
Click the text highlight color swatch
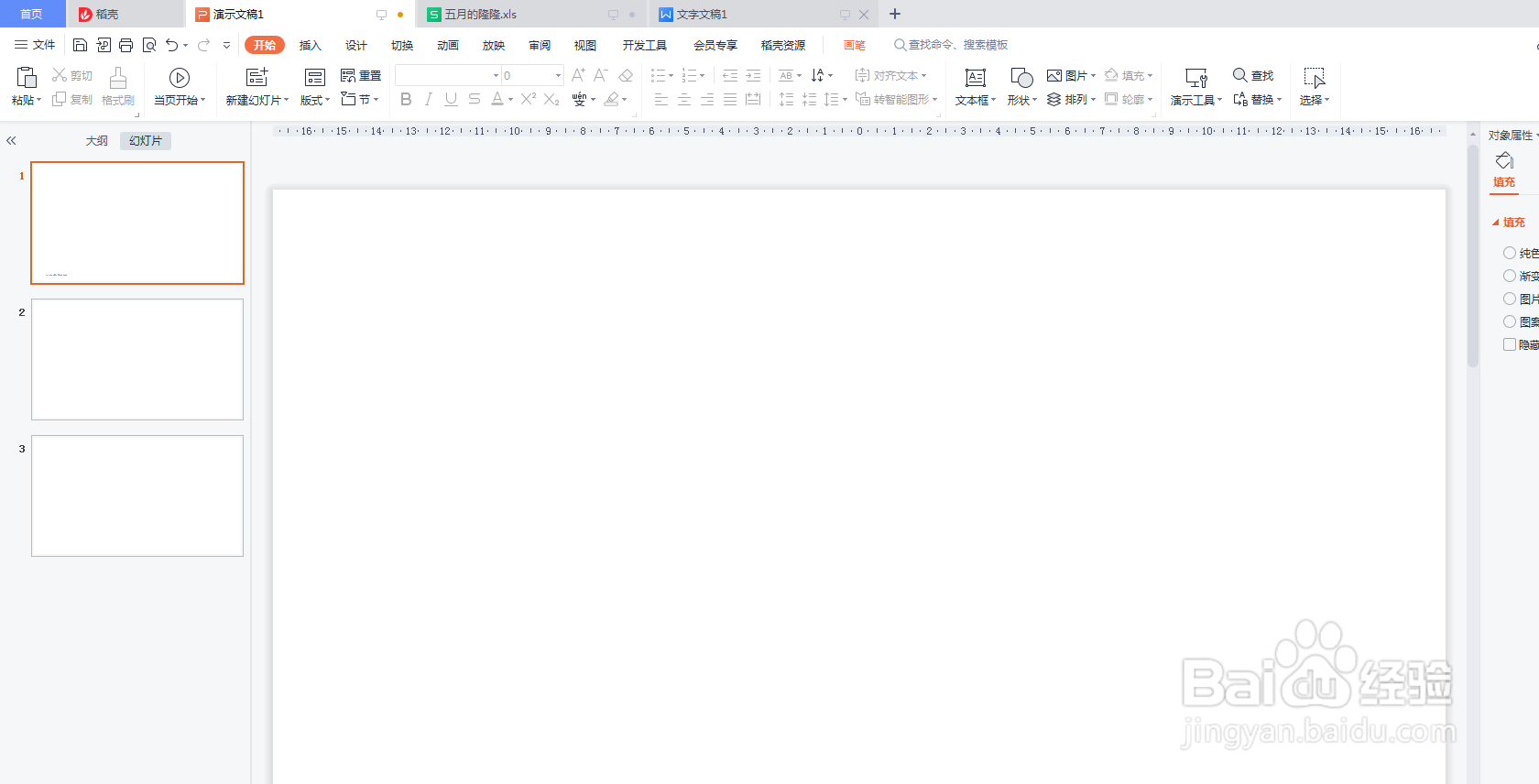pyautogui.click(x=611, y=99)
